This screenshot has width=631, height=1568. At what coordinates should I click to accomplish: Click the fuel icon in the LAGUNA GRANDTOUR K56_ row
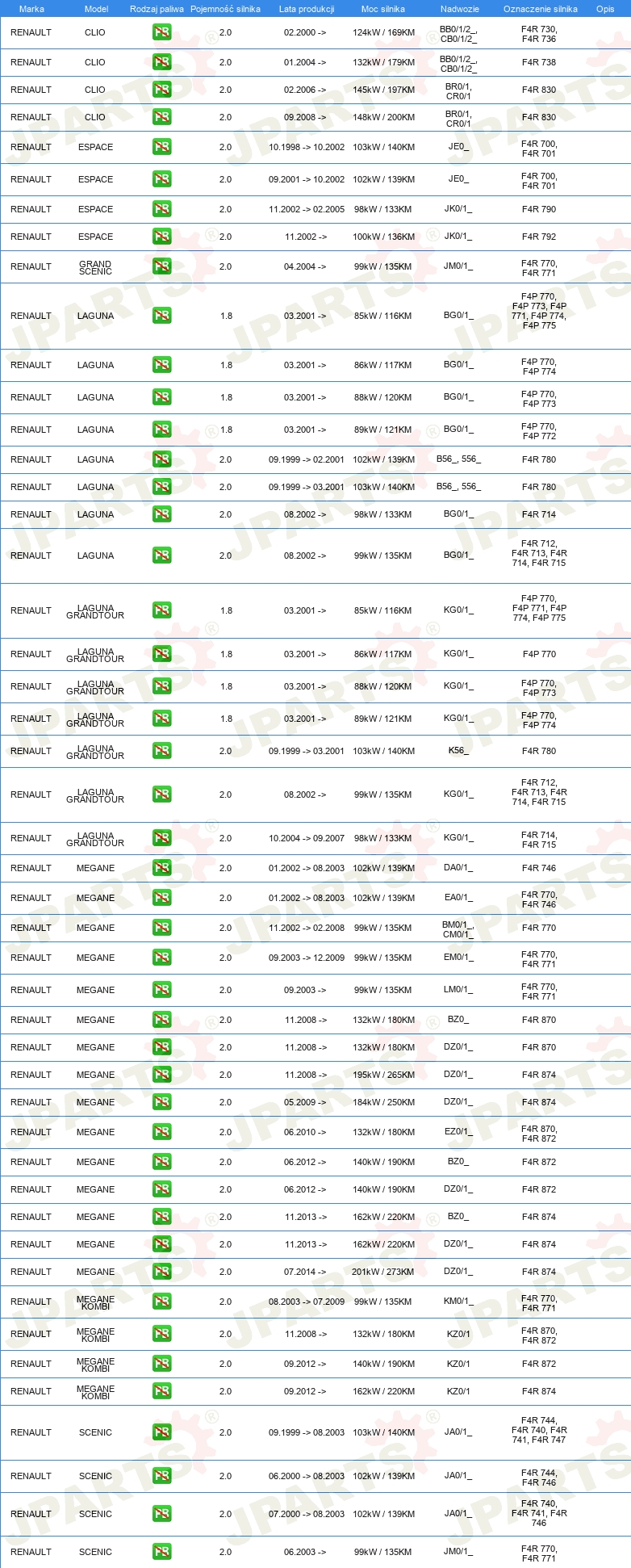tap(161, 751)
